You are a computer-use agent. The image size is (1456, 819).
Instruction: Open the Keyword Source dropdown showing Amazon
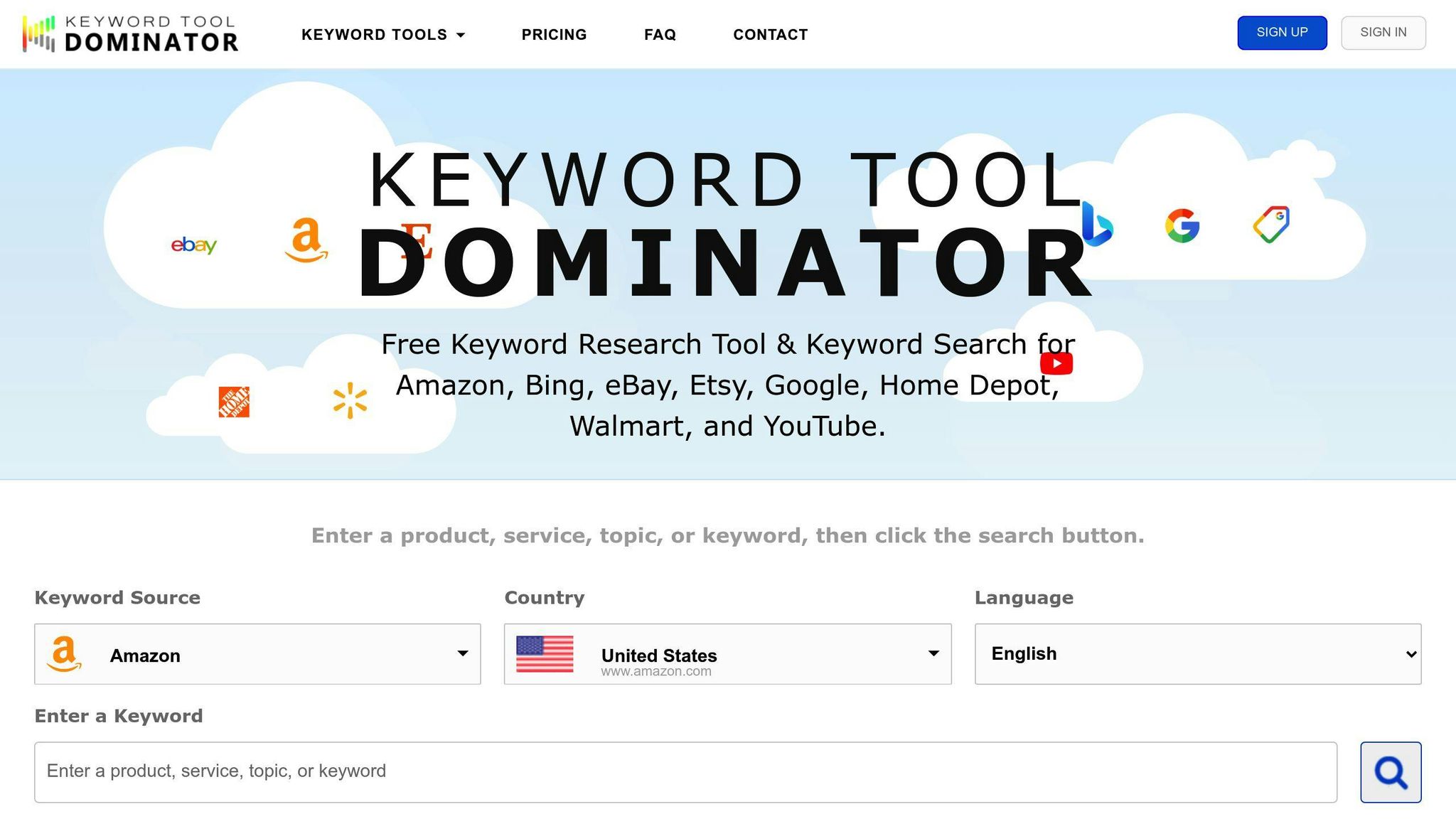[x=257, y=654]
